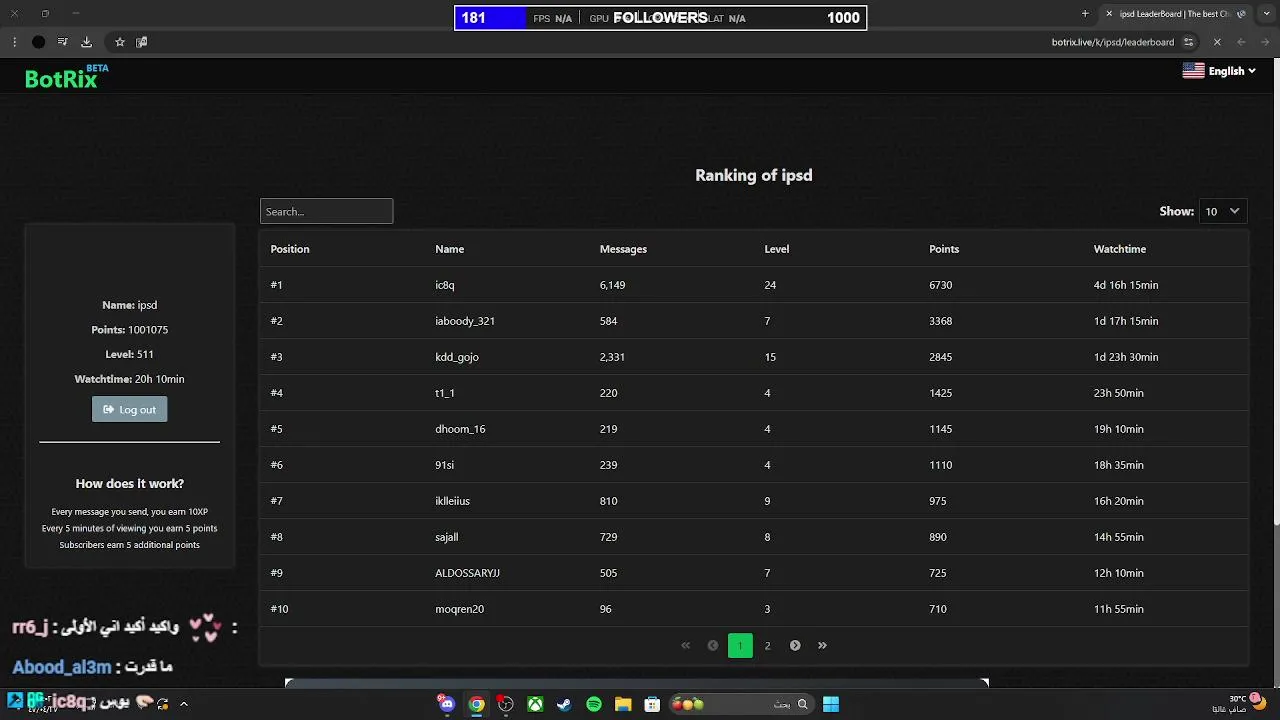The image size is (1280, 720).
Task: Select user 91si in ranking
Action: coord(445,465)
